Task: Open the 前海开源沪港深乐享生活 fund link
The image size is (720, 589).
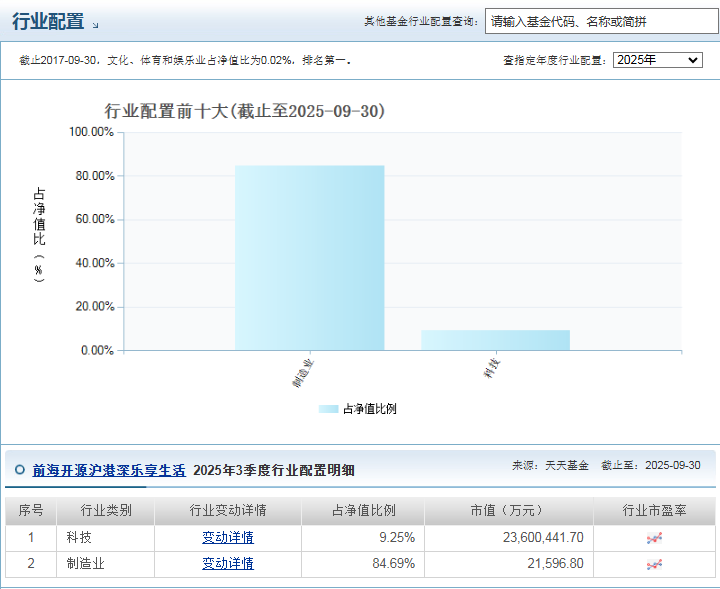Action: [109, 470]
